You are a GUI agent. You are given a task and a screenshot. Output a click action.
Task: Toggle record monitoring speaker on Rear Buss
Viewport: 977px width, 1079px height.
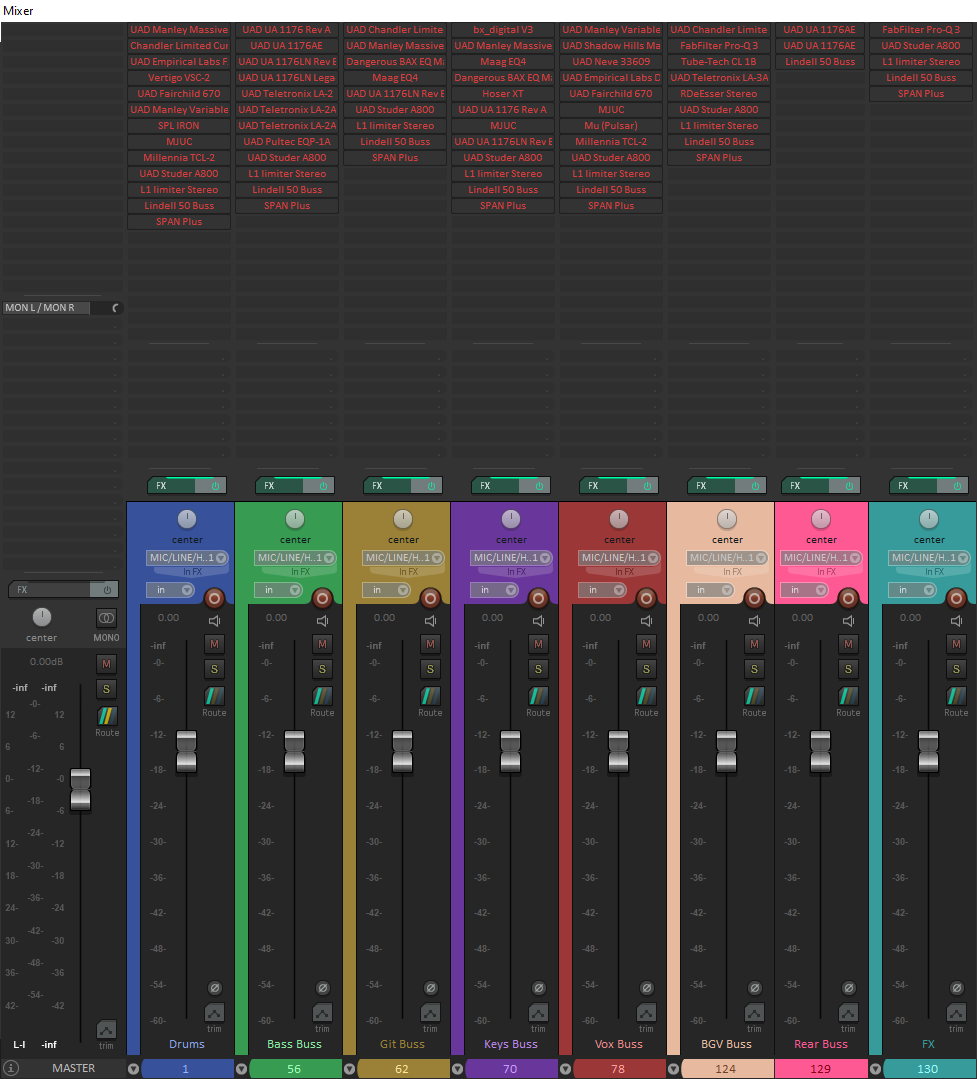848,621
